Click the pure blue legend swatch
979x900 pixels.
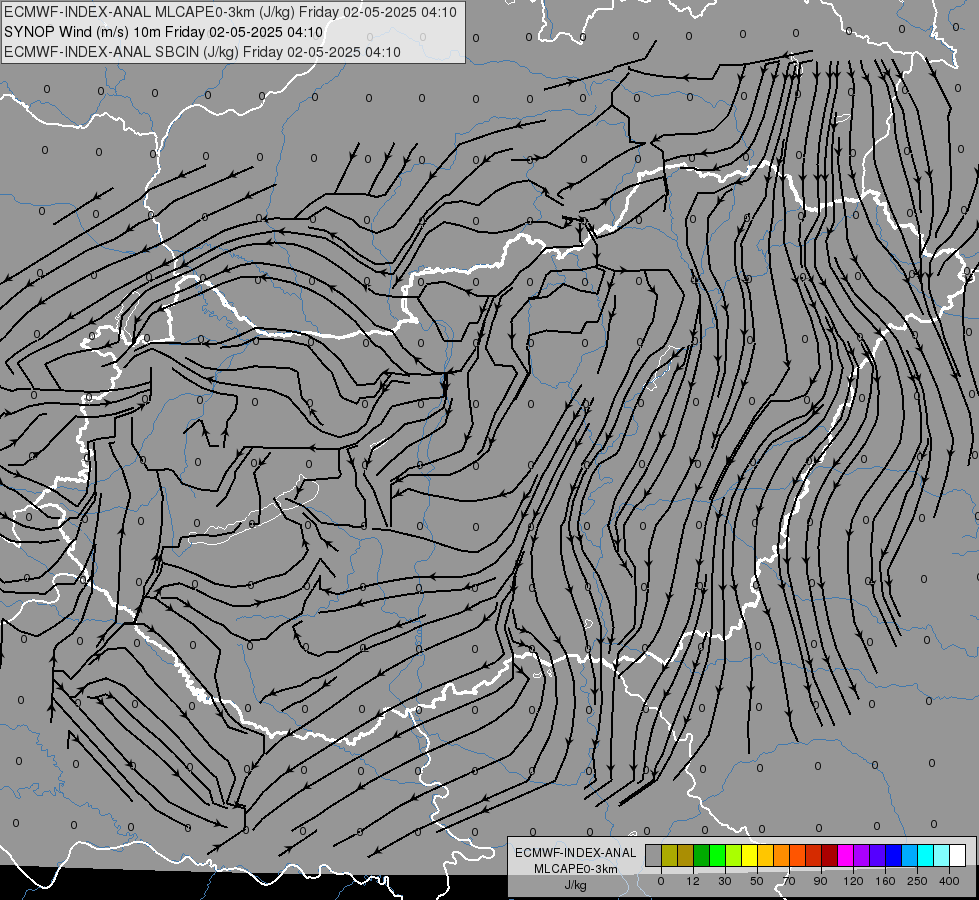[x=893, y=855]
